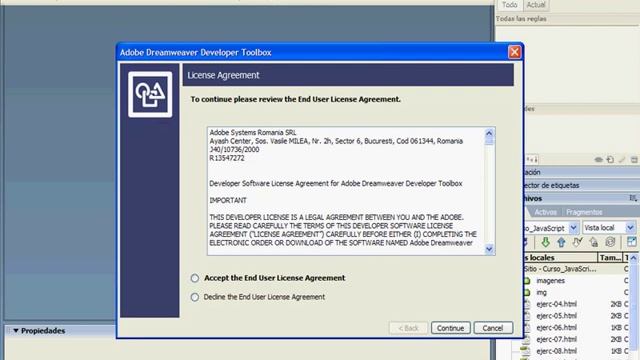Screen dimensions: 640x360
Task: Open the Activos tab in Files panel
Action: tap(545, 212)
